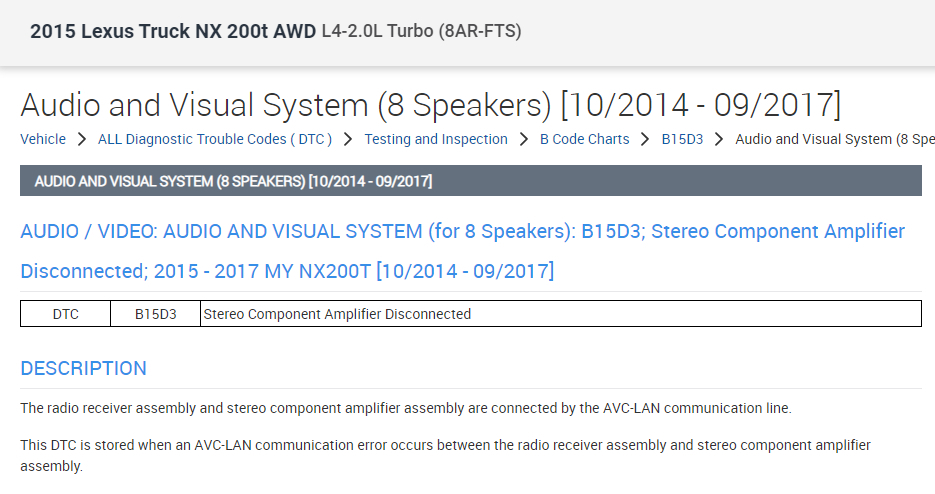Click the last Audio and Visual System breadcrumb
The width and height of the screenshot is (935, 494).
(x=833, y=139)
